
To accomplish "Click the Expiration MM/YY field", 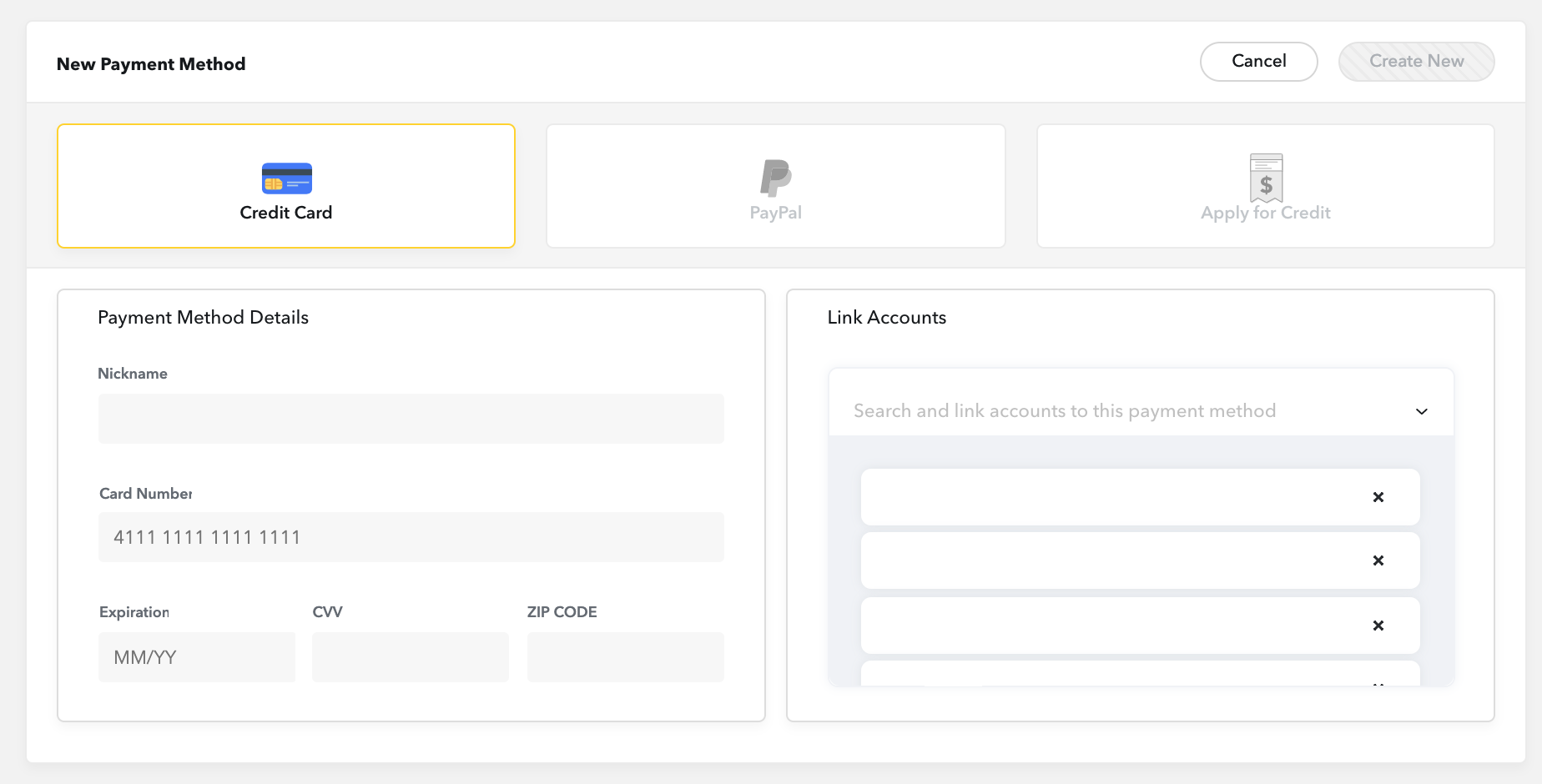I will 196,657.
